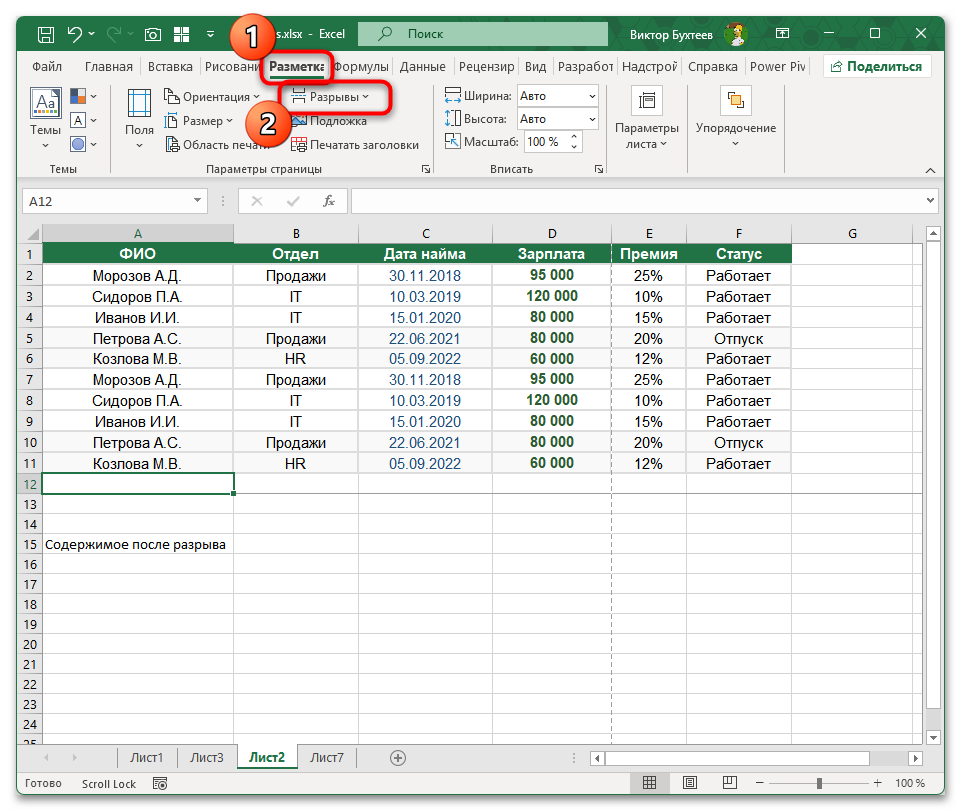Screen dimensions: 961x811
Task: Expand the Разрывы breaks dropdown
Action: 330,97
